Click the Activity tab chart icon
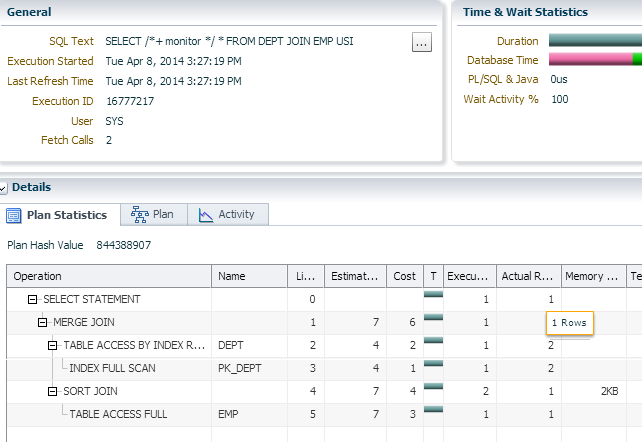Screen dimensions: 642x442 [x=206, y=214]
